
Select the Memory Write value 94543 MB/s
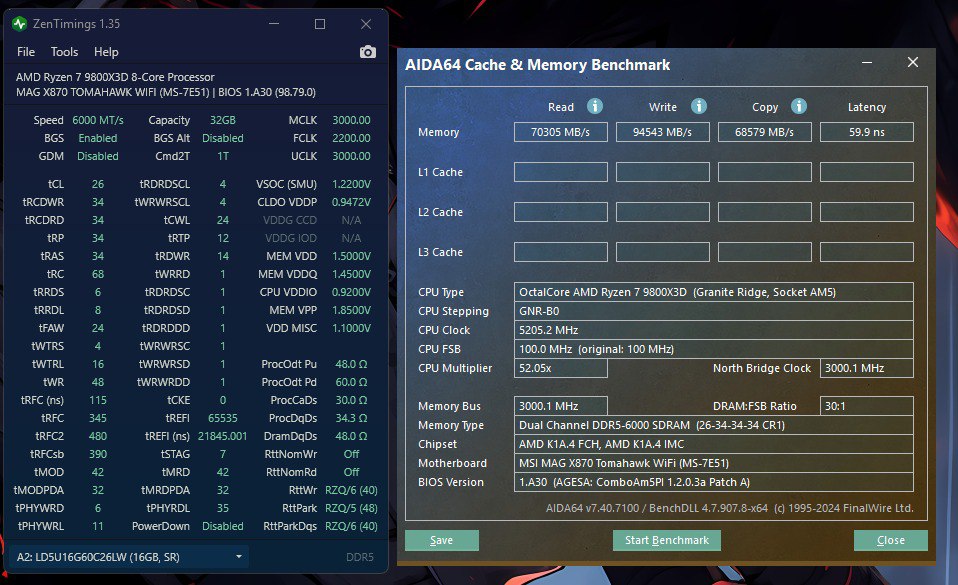(x=662, y=132)
